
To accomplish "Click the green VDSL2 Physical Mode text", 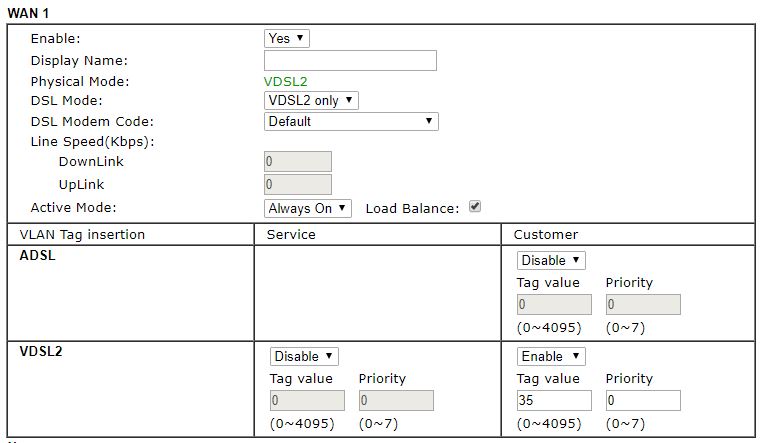I will pos(286,81).
